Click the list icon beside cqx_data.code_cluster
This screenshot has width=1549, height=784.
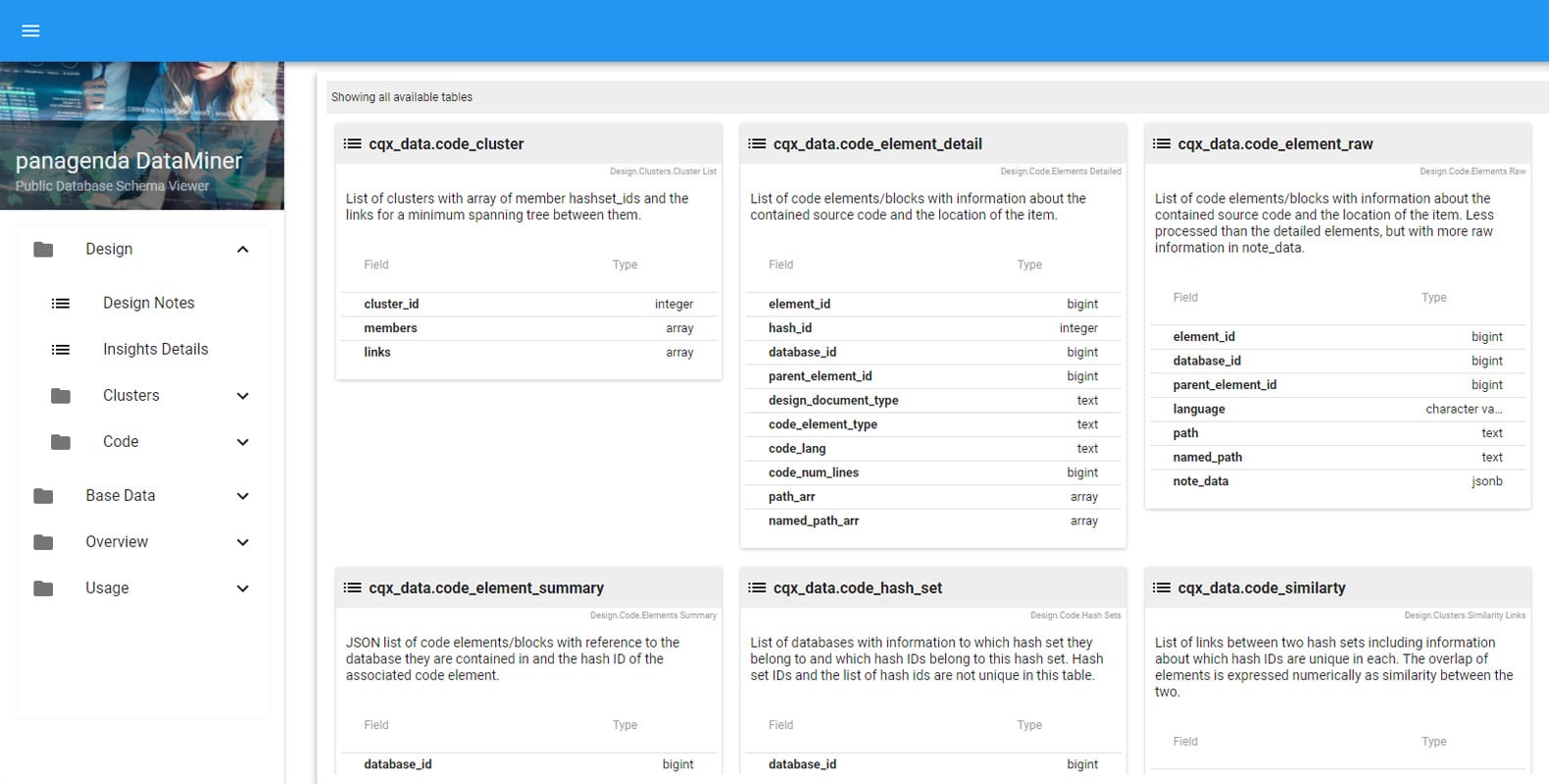(x=352, y=144)
